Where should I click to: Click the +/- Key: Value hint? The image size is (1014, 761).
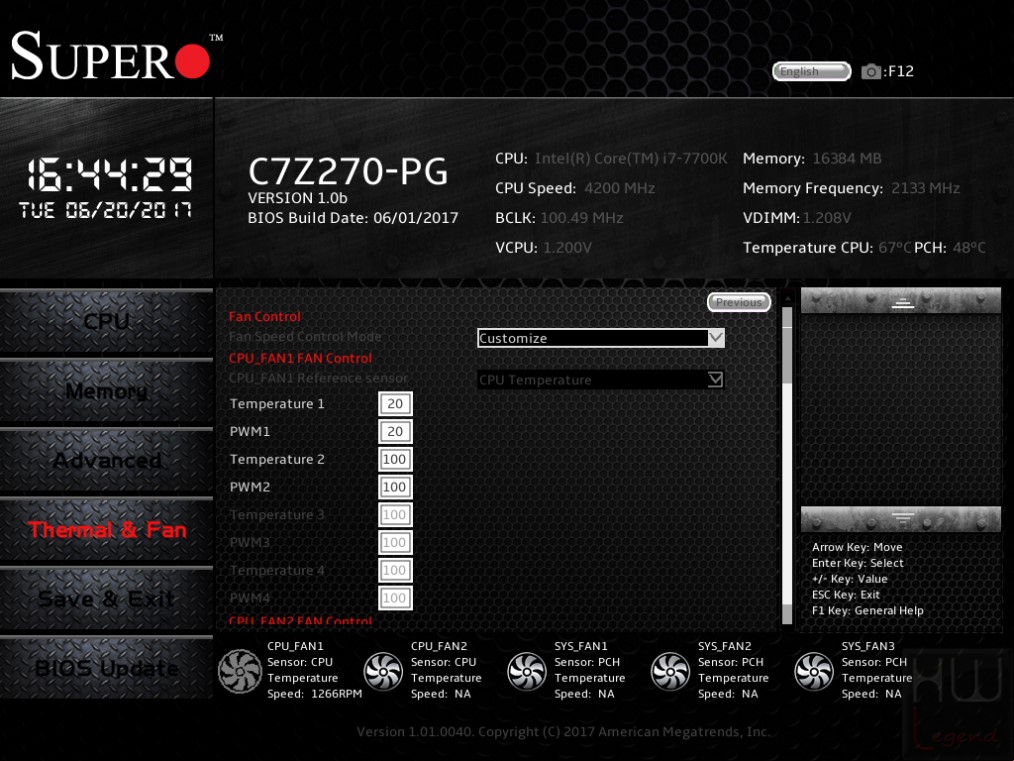tap(850, 579)
